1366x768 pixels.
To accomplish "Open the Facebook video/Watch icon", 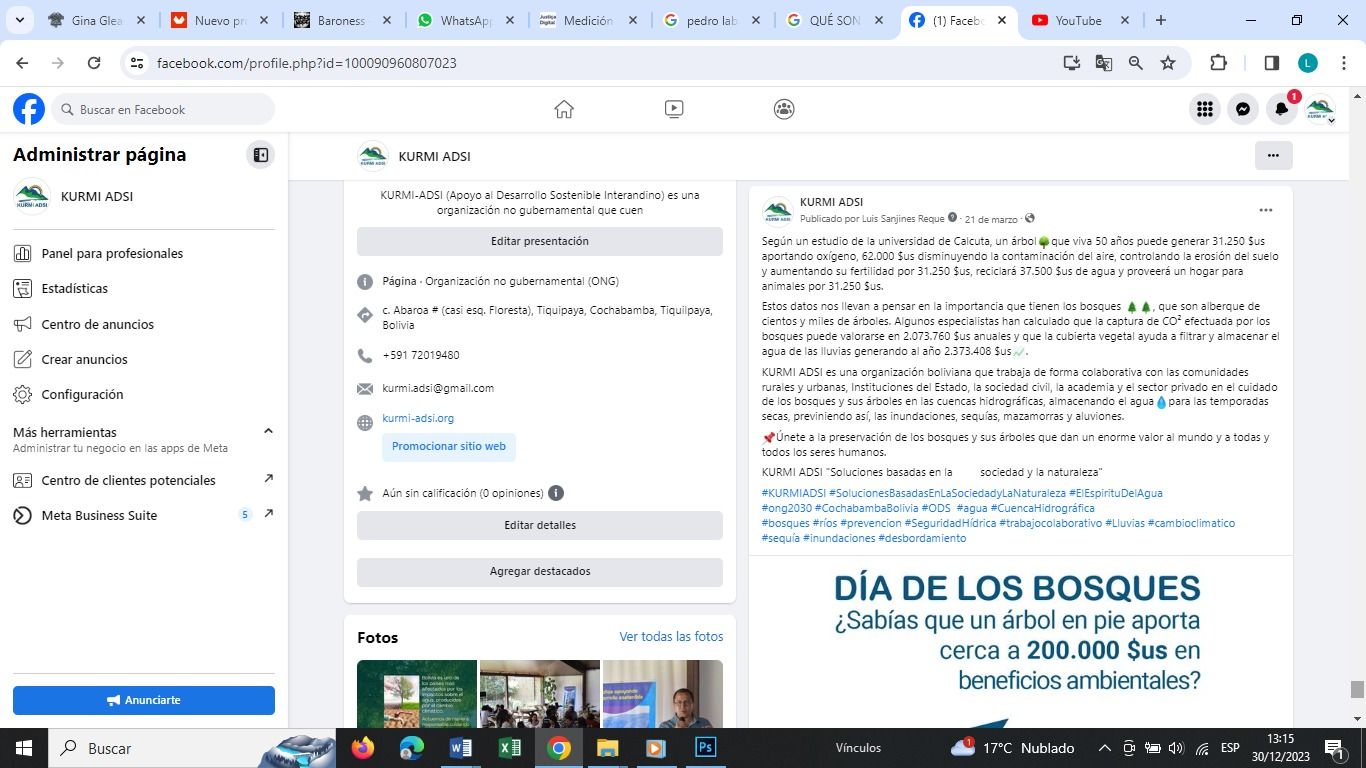I will 674,109.
